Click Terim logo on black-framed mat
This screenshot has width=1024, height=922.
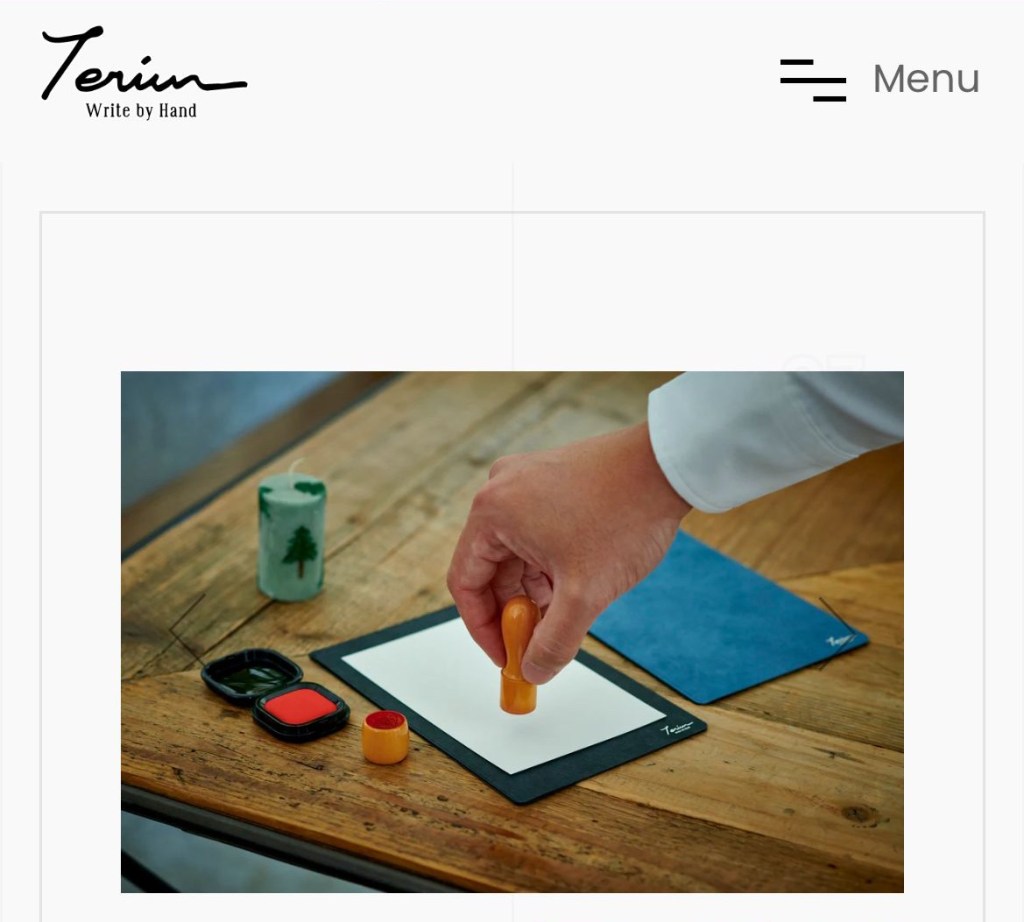tap(676, 729)
